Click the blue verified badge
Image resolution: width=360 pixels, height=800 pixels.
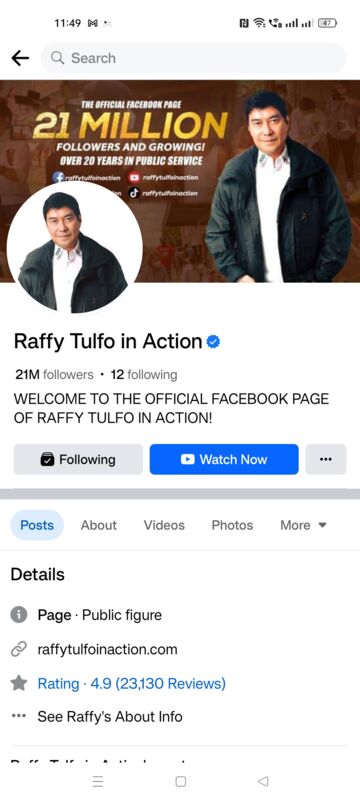coord(213,342)
